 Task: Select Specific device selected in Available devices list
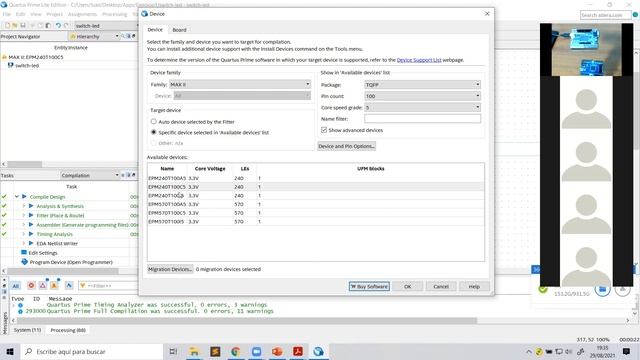[x=153, y=132]
